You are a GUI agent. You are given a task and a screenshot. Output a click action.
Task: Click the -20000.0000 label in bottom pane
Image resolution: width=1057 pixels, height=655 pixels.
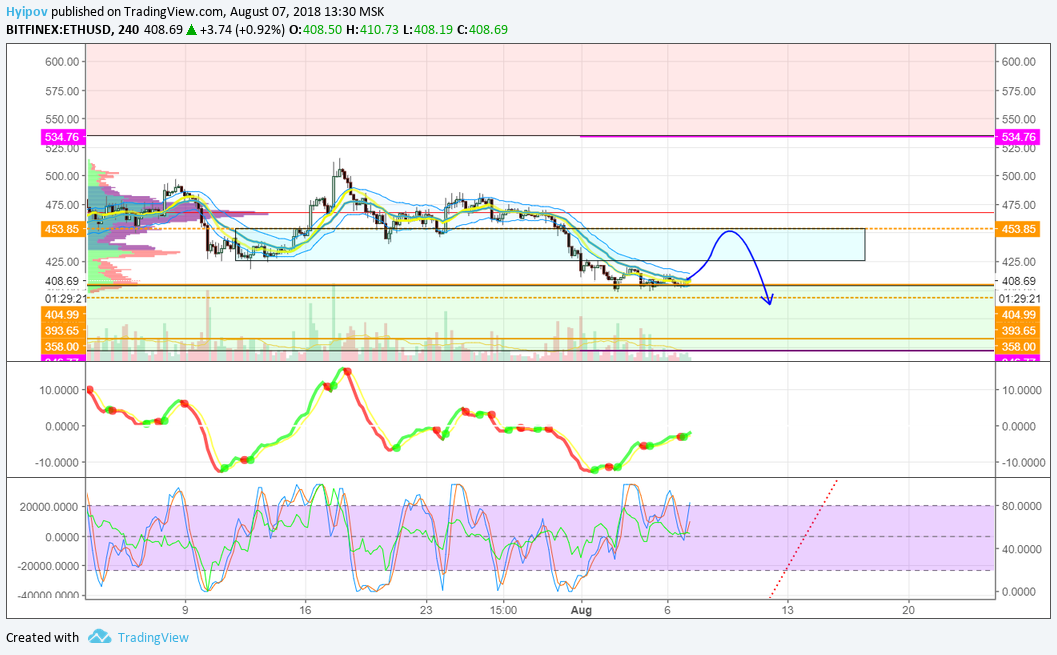click(48, 567)
